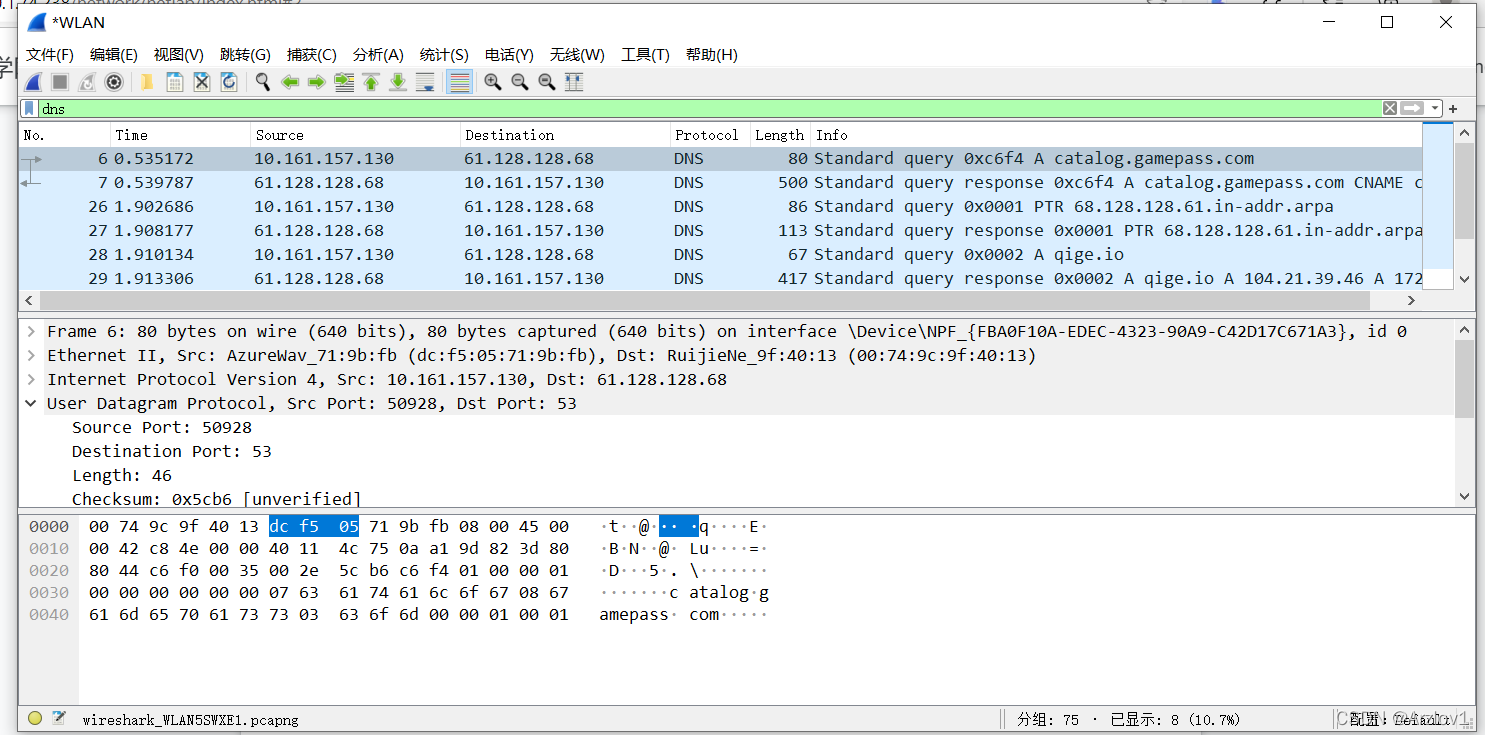Select Checksum: 0x5cb6 [unverified] field
The height and width of the screenshot is (735, 1485).
click(x=217, y=499)
